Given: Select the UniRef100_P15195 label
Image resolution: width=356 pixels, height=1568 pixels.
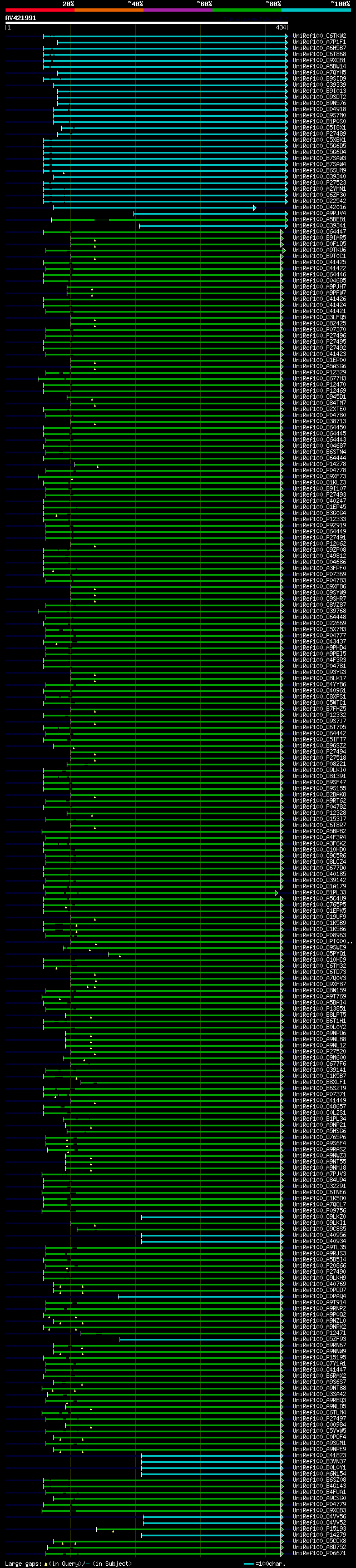Looking at the screenshot, I should pos(319,1357).
